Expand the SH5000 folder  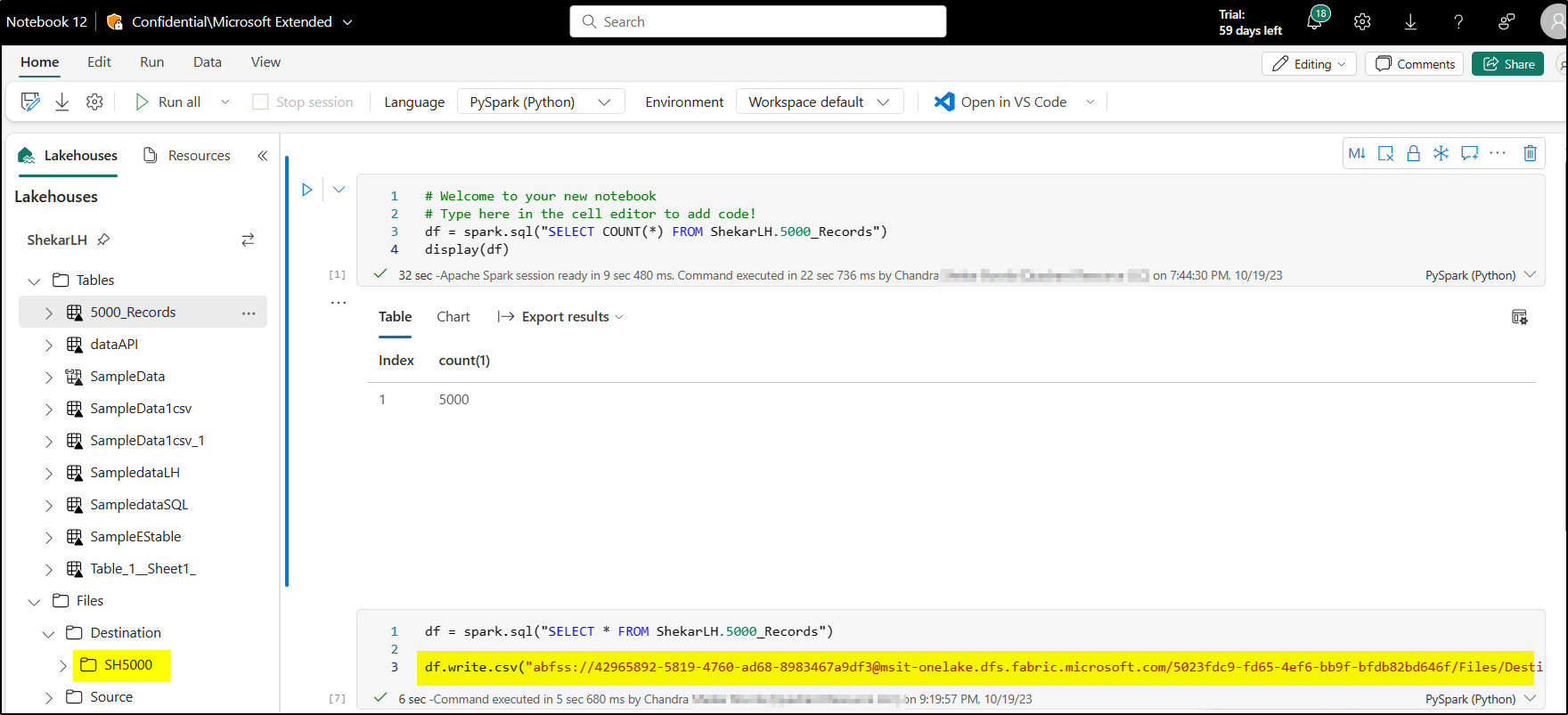(x=63, y=665)
